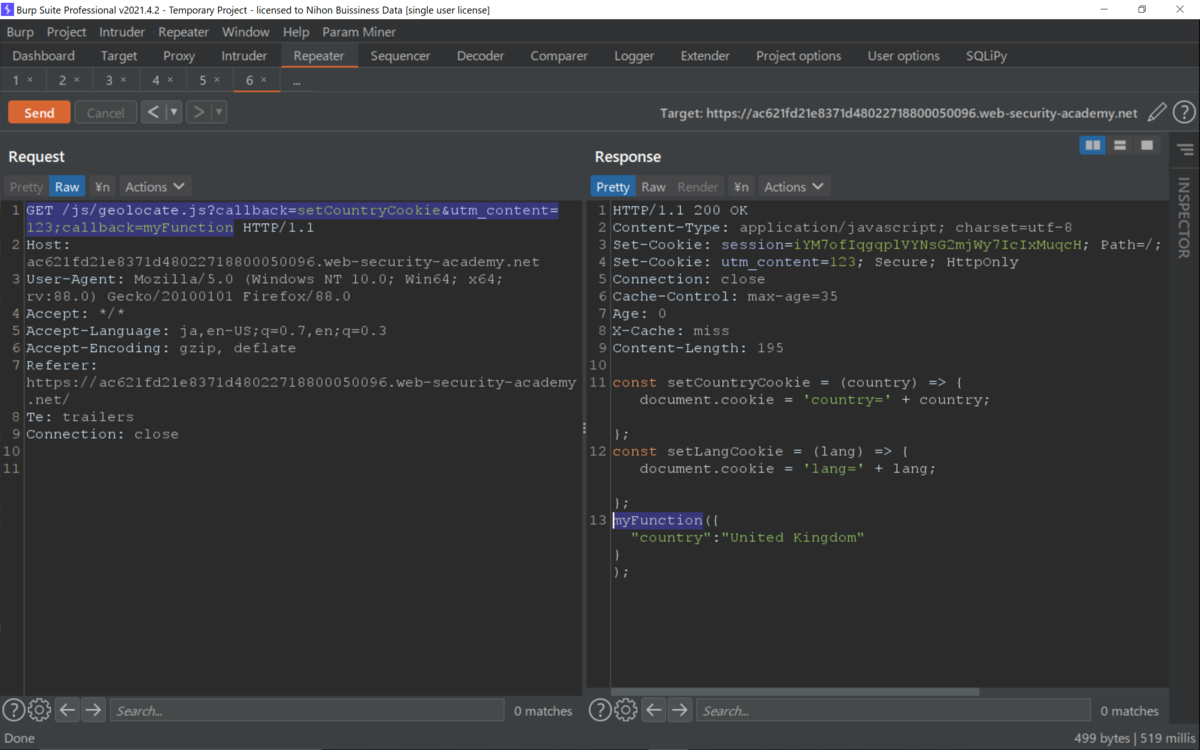The height and width of the screenshot is (750, 1200).
Task: Jump to previous request search match
Action: pos(67,710)
